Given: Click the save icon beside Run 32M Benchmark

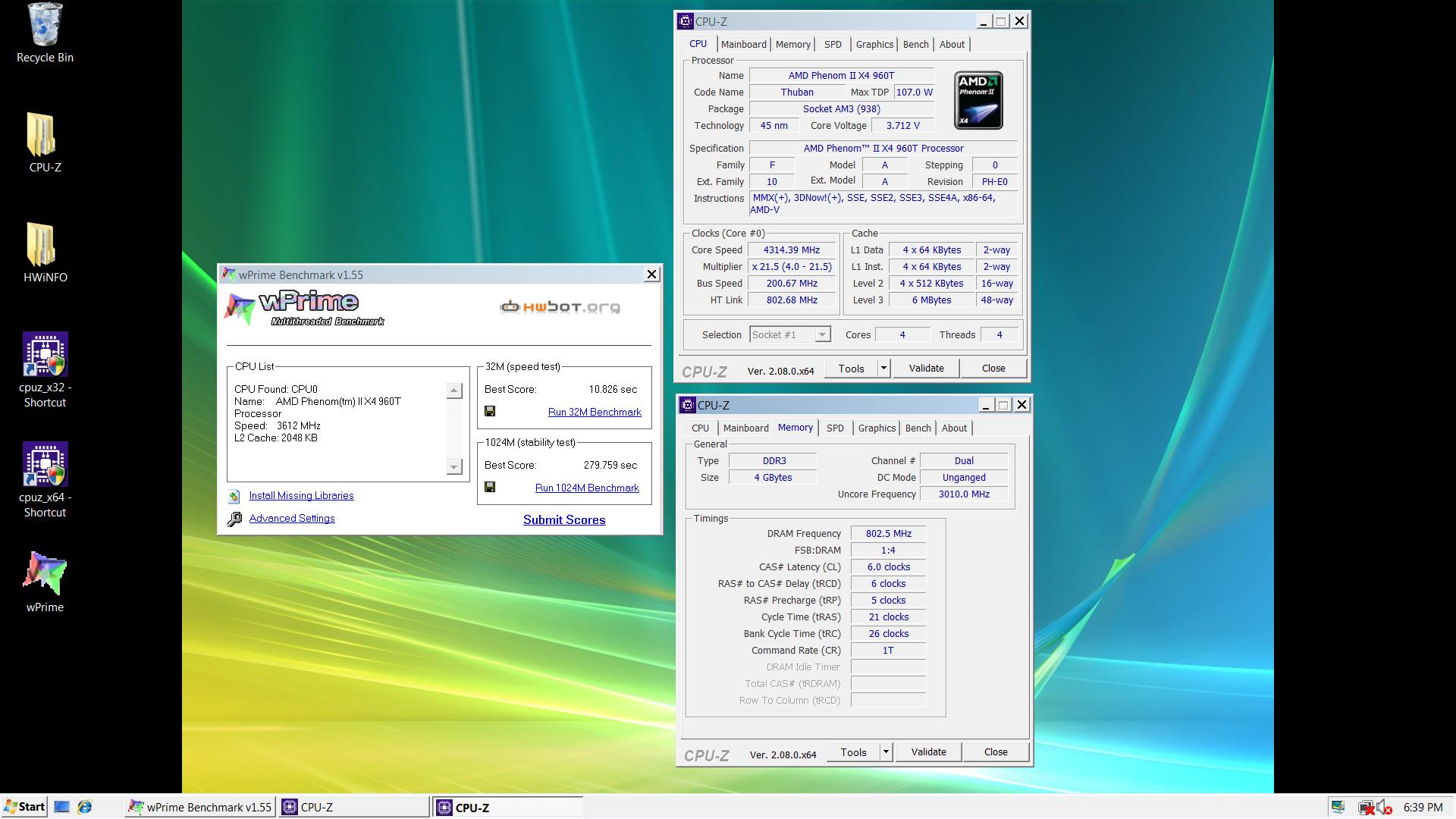Looking at the screenshot, I should tap(490, 411).
